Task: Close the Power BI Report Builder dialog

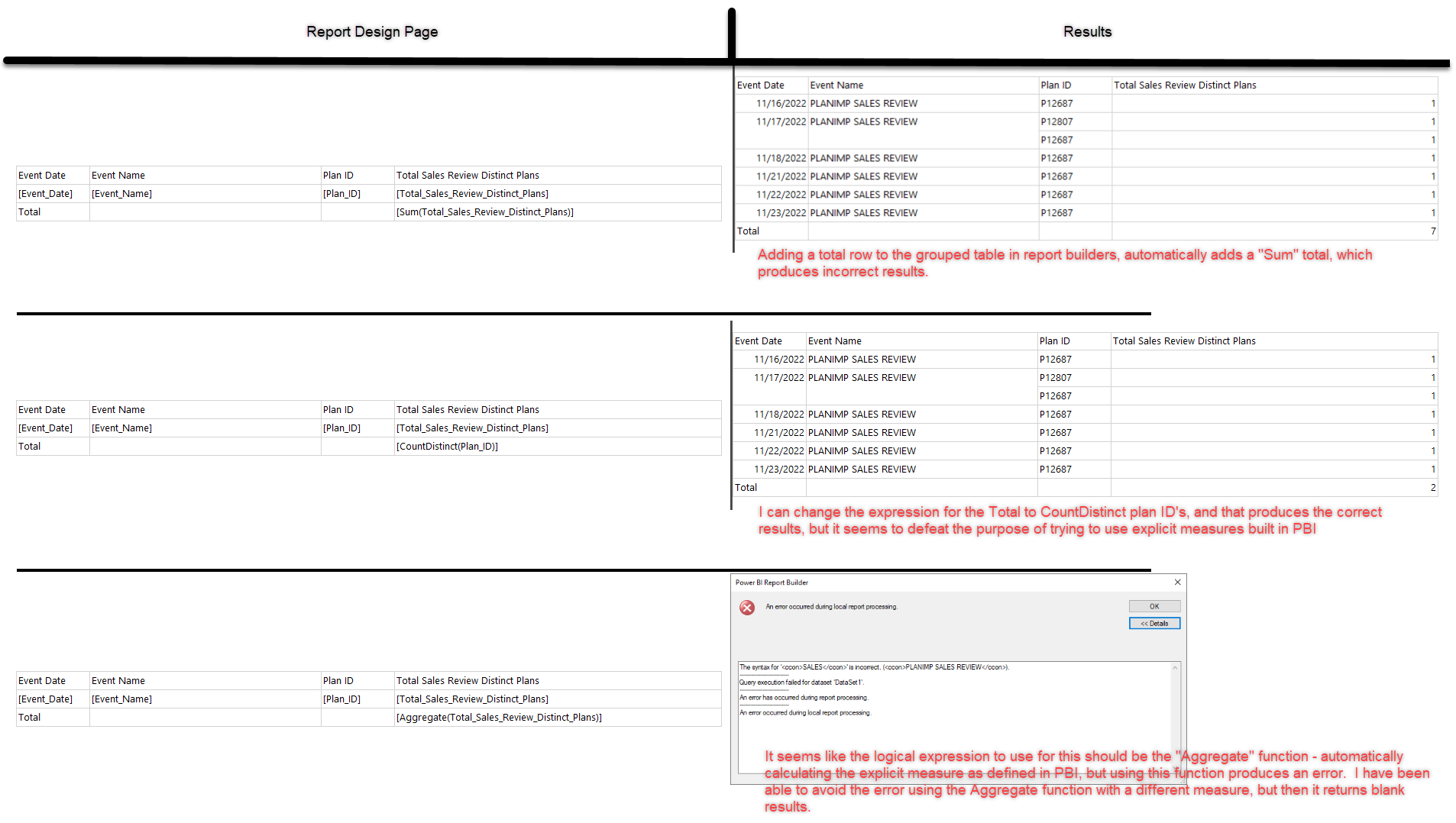Action: 1177,582
